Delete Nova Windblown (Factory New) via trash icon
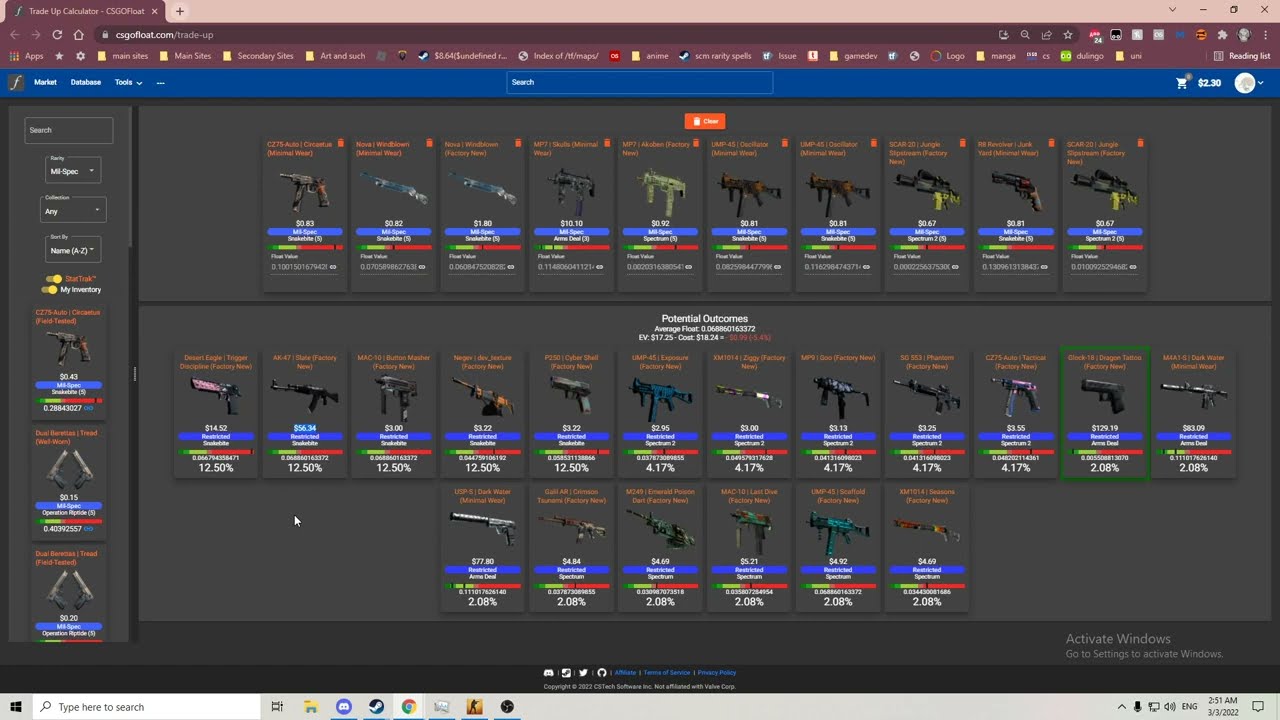This screenshot has width=1280, height=720. [518, 144]
